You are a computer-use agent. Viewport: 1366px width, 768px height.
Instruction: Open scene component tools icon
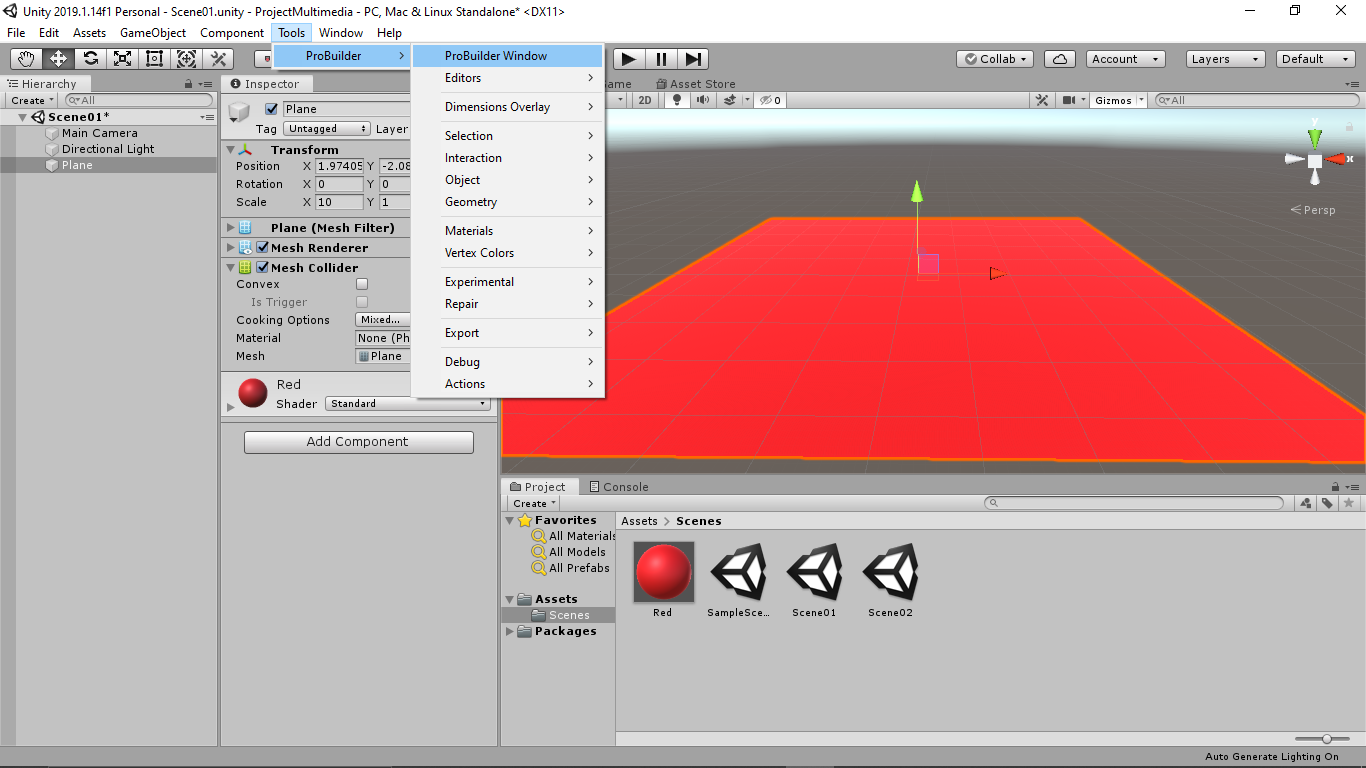tap(1042, 100)
